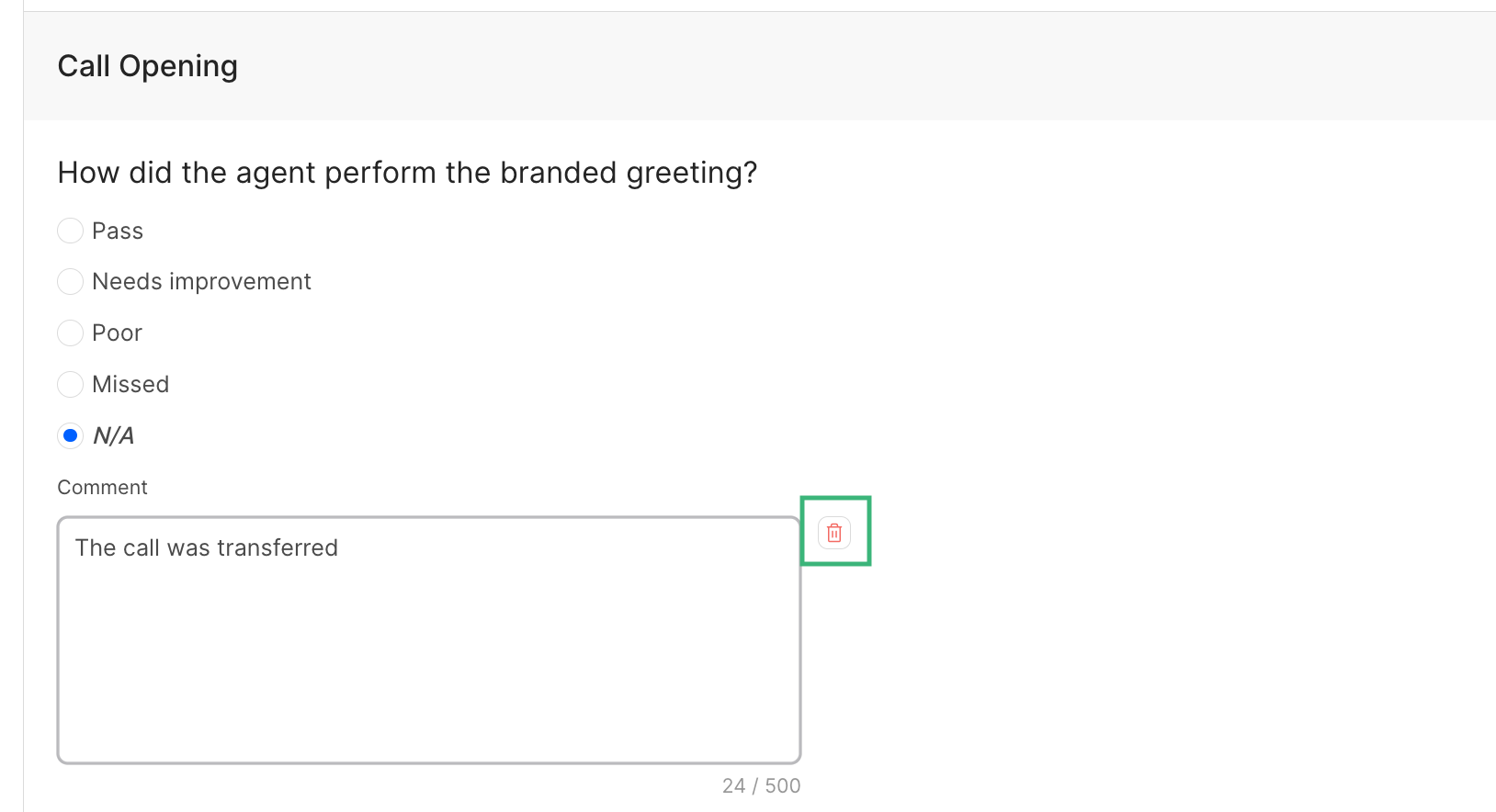Click the branded greeting question text
This screenshot has height=812, width=1496.
(x=407, y=173)
